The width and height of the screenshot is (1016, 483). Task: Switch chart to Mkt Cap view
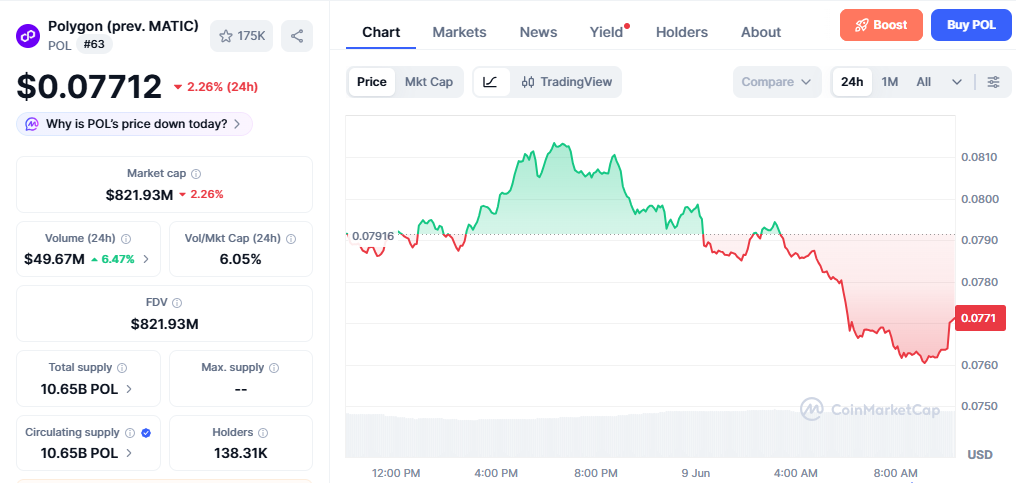pyautogui.click(x=429, y=82)
